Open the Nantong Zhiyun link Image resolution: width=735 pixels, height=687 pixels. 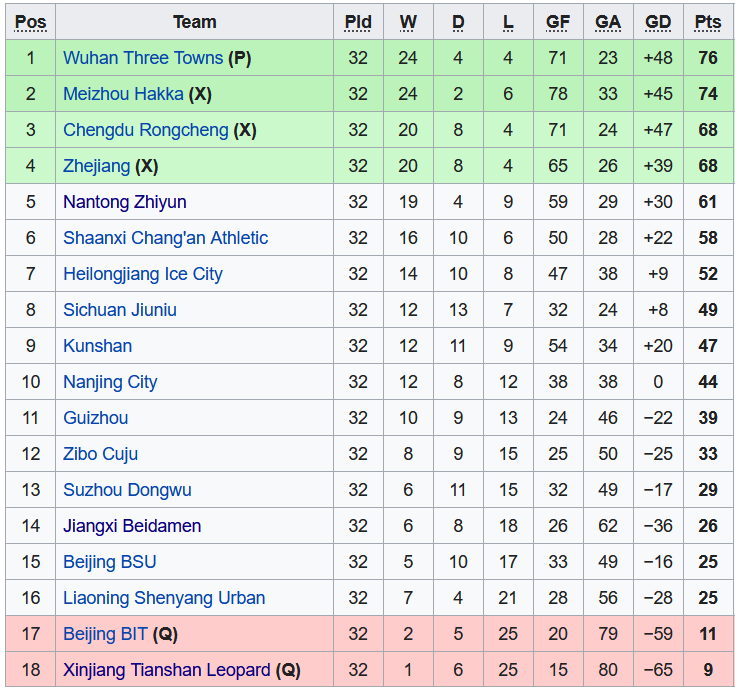click(x=124, y=202)
